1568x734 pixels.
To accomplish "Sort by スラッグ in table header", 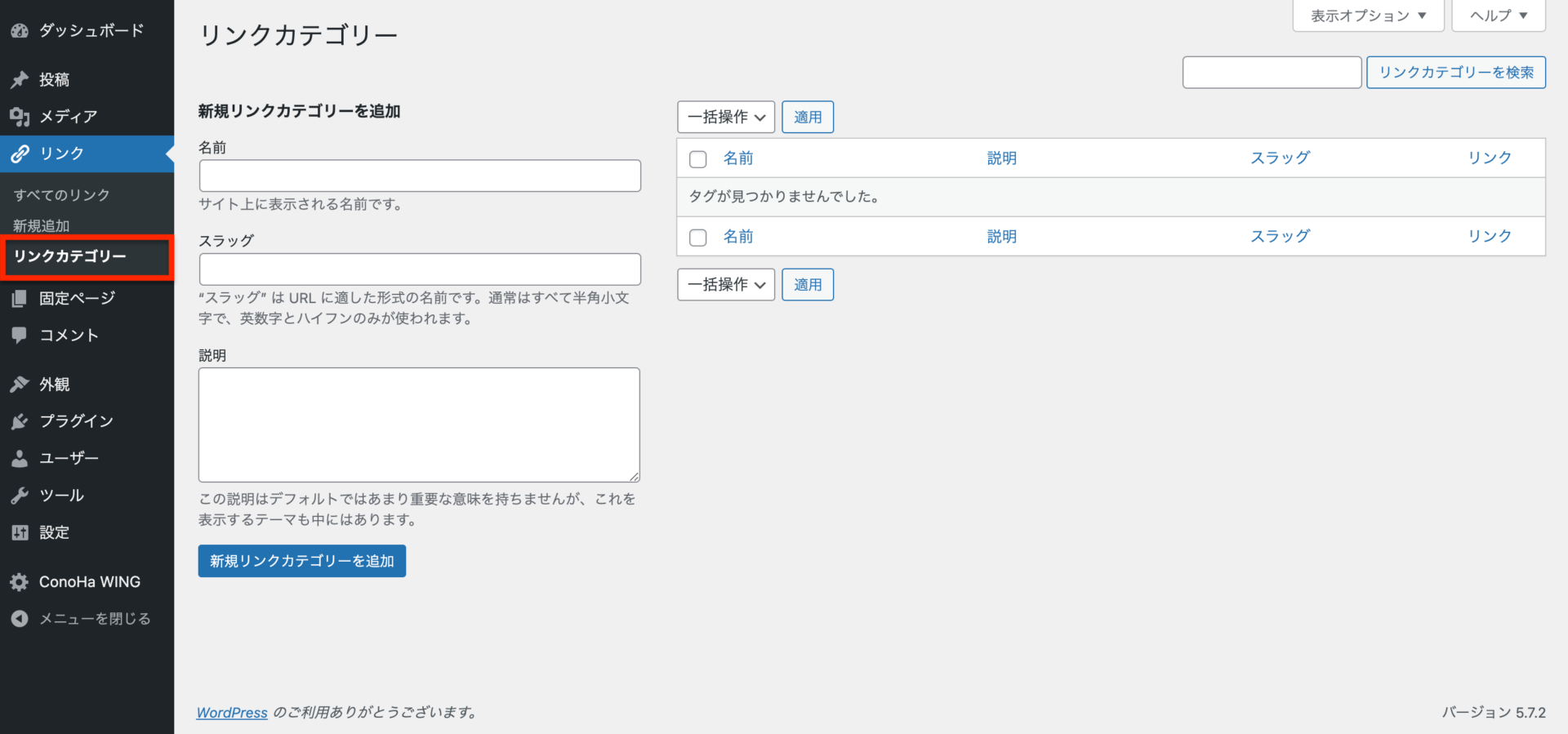I will click(x=1281, y=158).
